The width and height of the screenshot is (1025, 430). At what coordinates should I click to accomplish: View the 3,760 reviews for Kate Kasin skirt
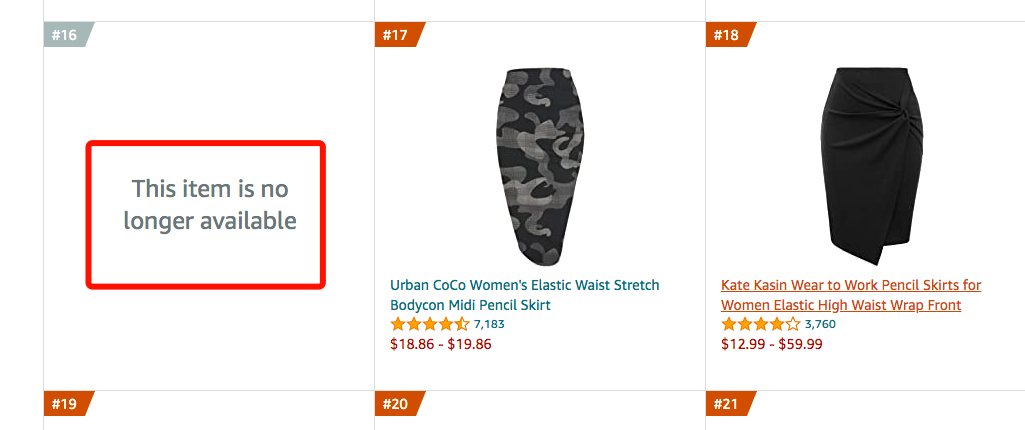tap(820, 324)
